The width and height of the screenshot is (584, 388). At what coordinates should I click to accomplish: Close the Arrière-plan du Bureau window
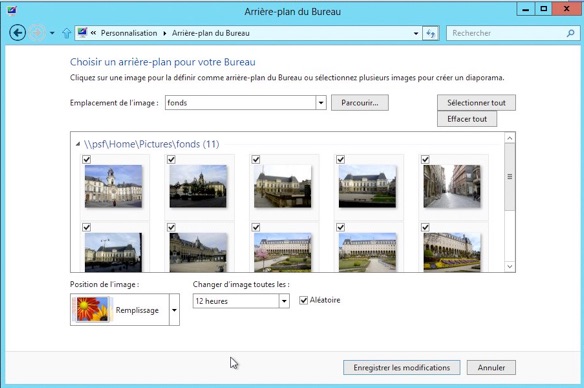click(566, 9)
